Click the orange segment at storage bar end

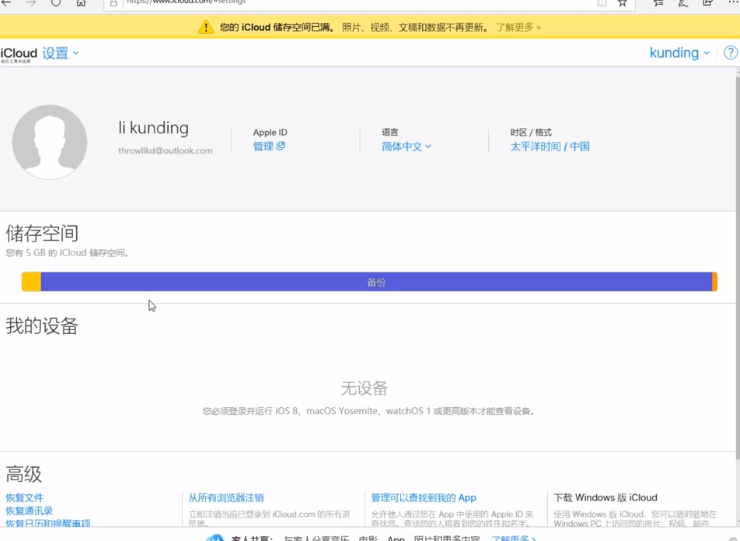[715, 282]
